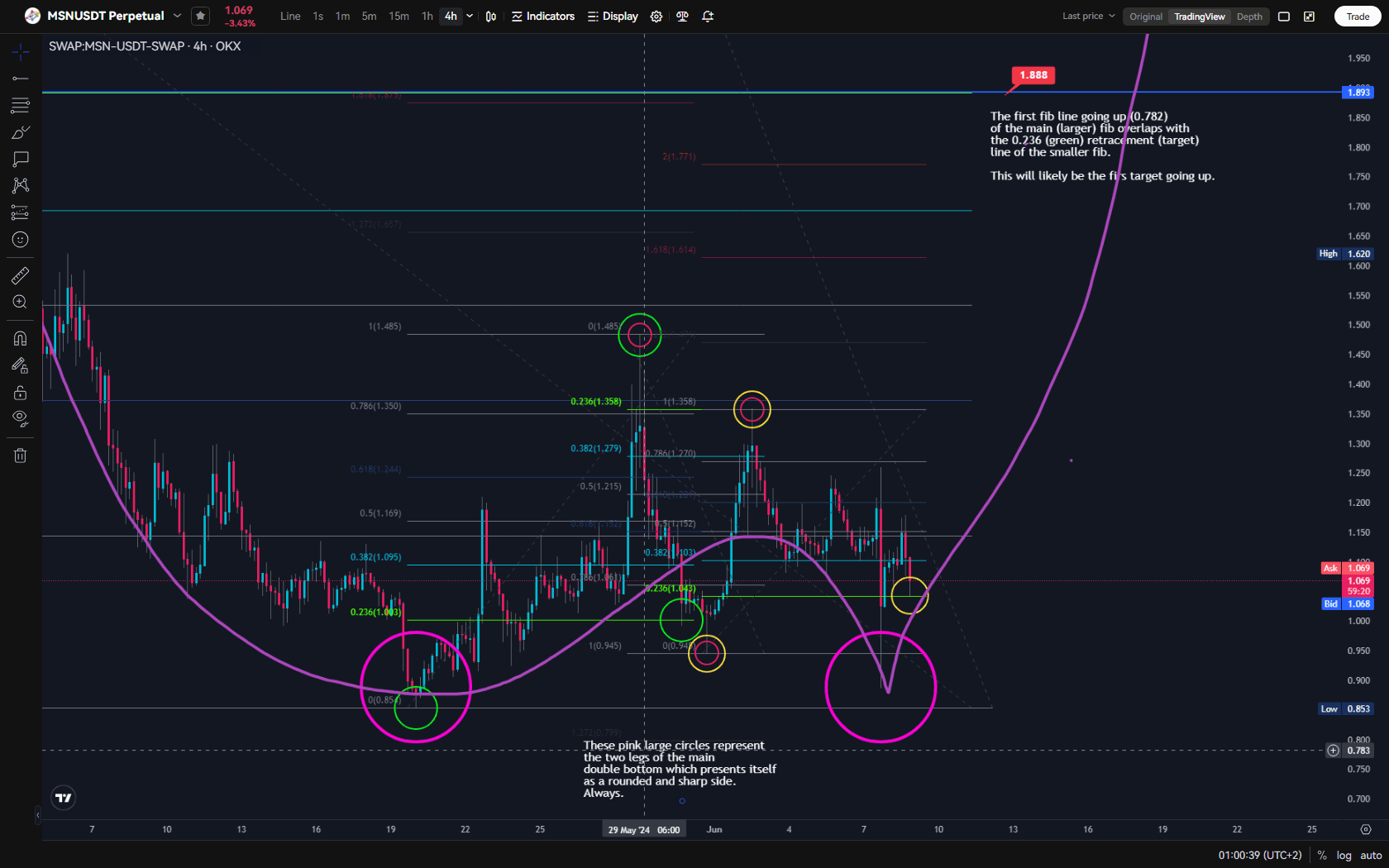1389x868 pixels.
Task: Open the Indicators menu
Action: 543,17
